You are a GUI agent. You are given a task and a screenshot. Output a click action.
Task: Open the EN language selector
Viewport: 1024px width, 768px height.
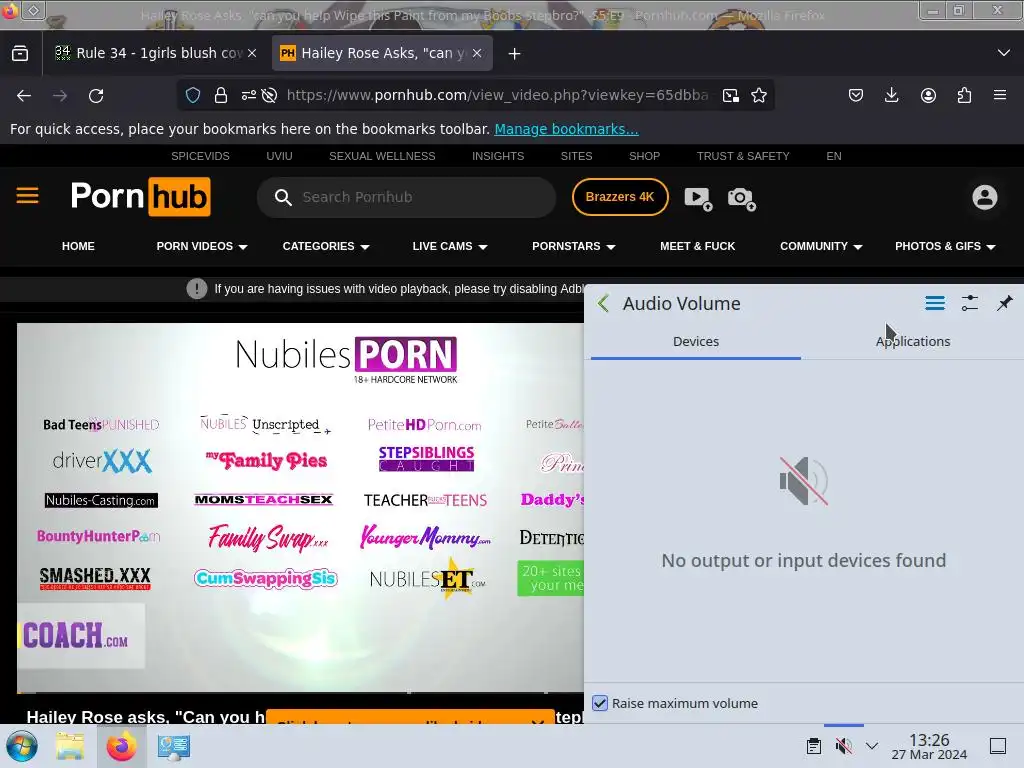tap(833, 156)
